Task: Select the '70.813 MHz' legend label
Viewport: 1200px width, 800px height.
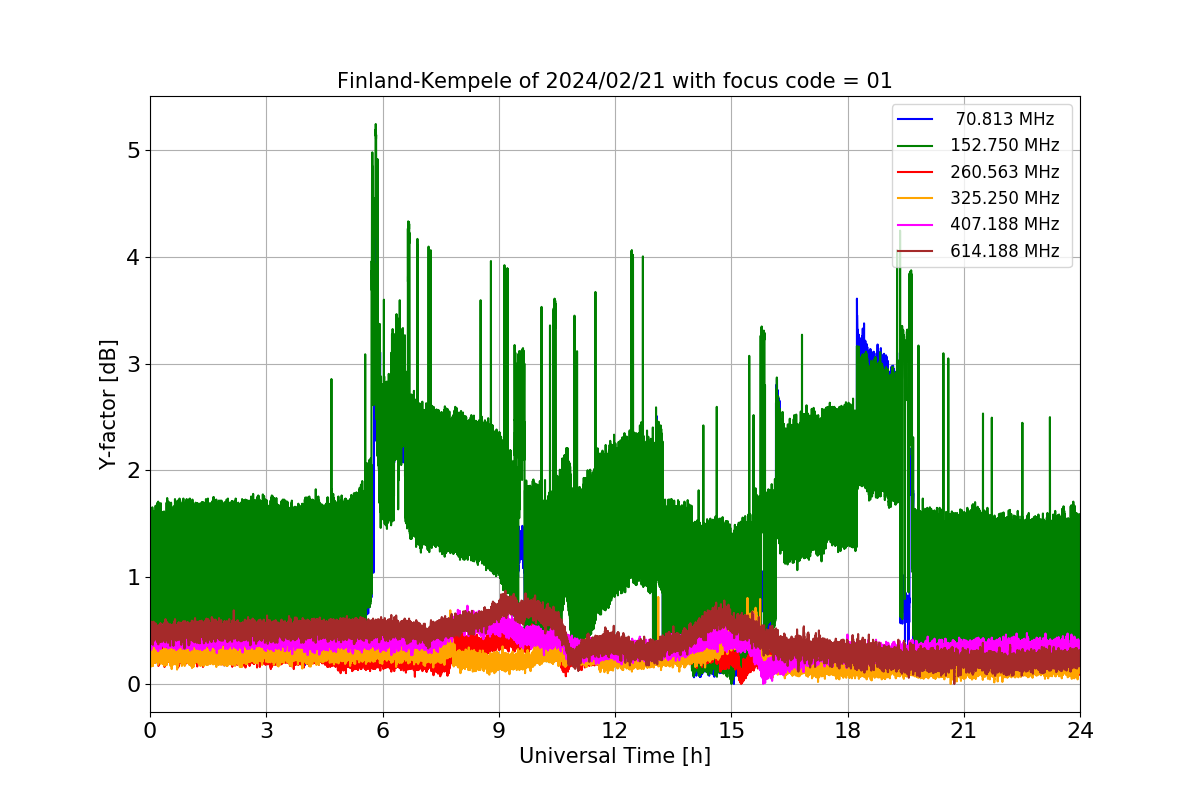Action: coord(1005,119)
